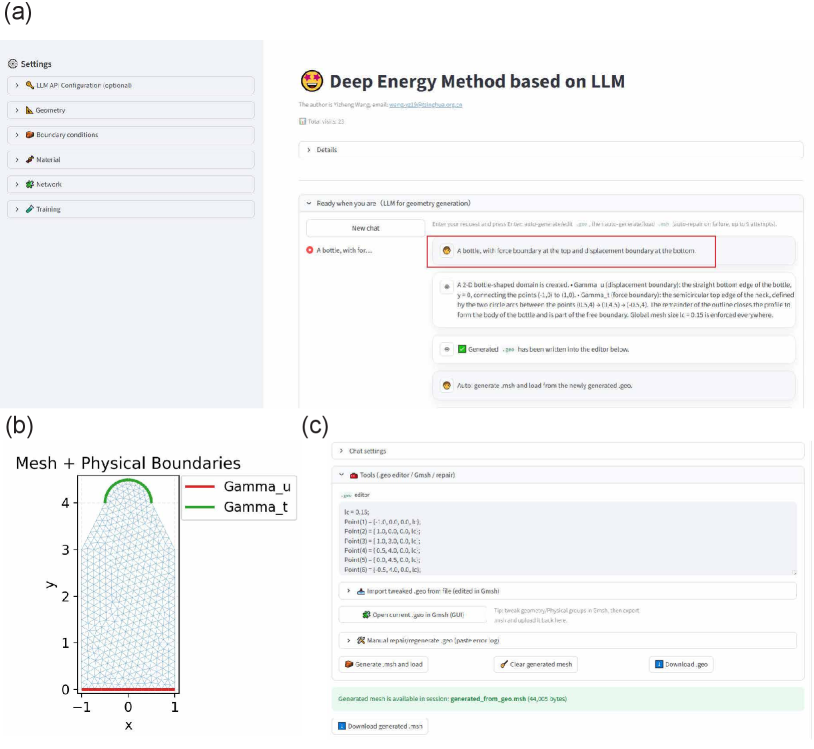Click the Gamma_u legend entry
This screenshot has height=749, width=814.
238,486
